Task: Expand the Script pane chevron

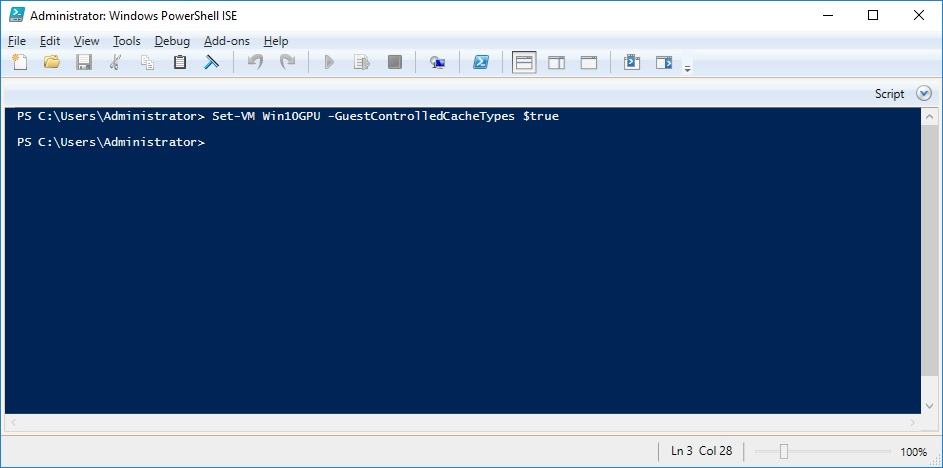Action: (x=924, y=94)
